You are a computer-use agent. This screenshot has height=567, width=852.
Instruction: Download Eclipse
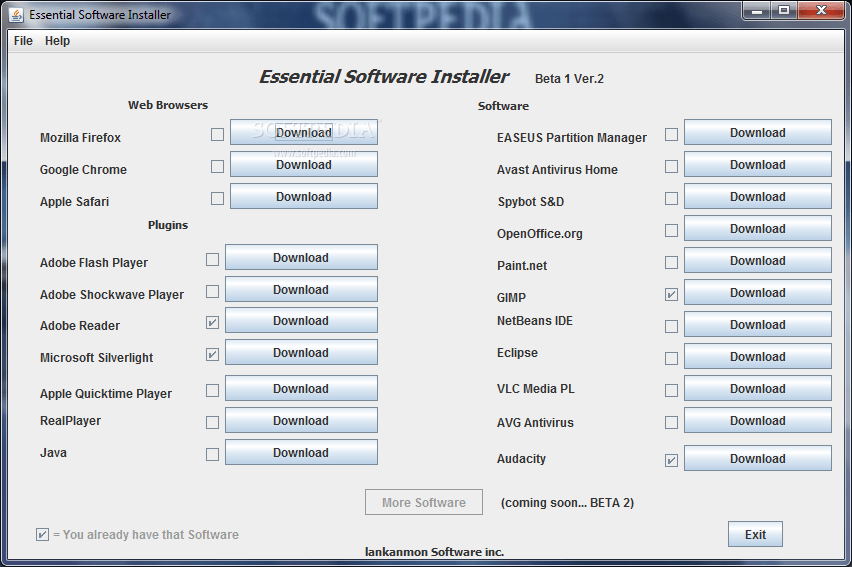pyautogui.click(x=757, y=357)
